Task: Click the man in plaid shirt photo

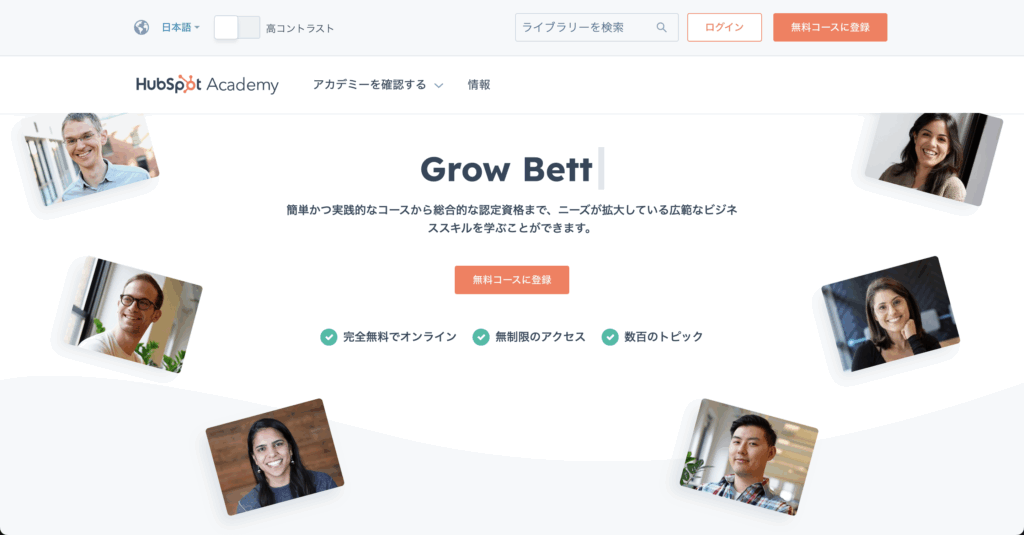Action: point(748,457)
